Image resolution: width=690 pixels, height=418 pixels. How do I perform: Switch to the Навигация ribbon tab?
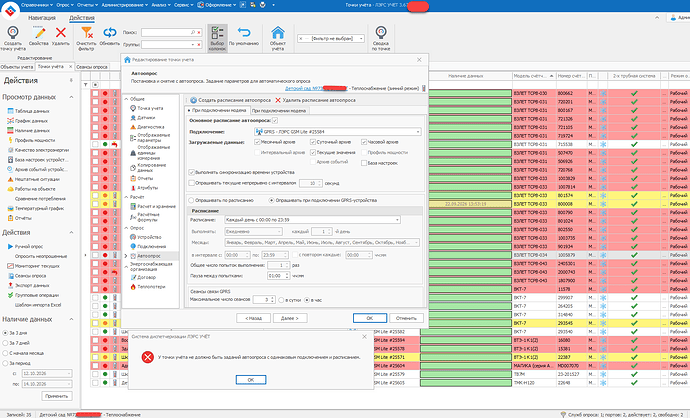pyautogui.click(x=42, y=18)
